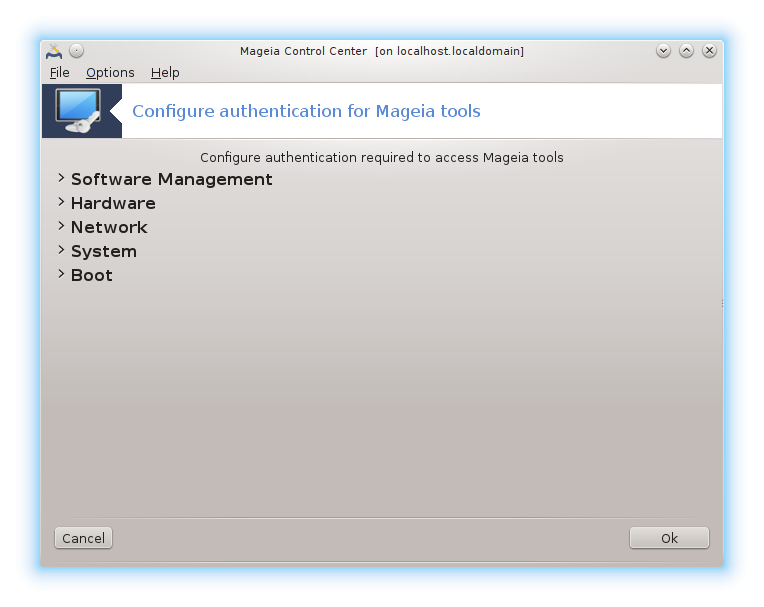
Task: Minimize the Mageia Control Center window
Action: tap(663, 51)
